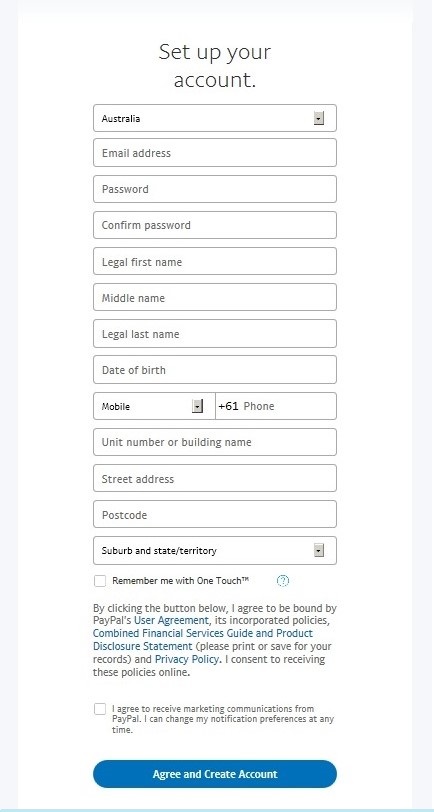The width and height of the screenshot is (434, 812).
Task: Tick the marketing communications consent checkbox
Action: click(100, 709)
